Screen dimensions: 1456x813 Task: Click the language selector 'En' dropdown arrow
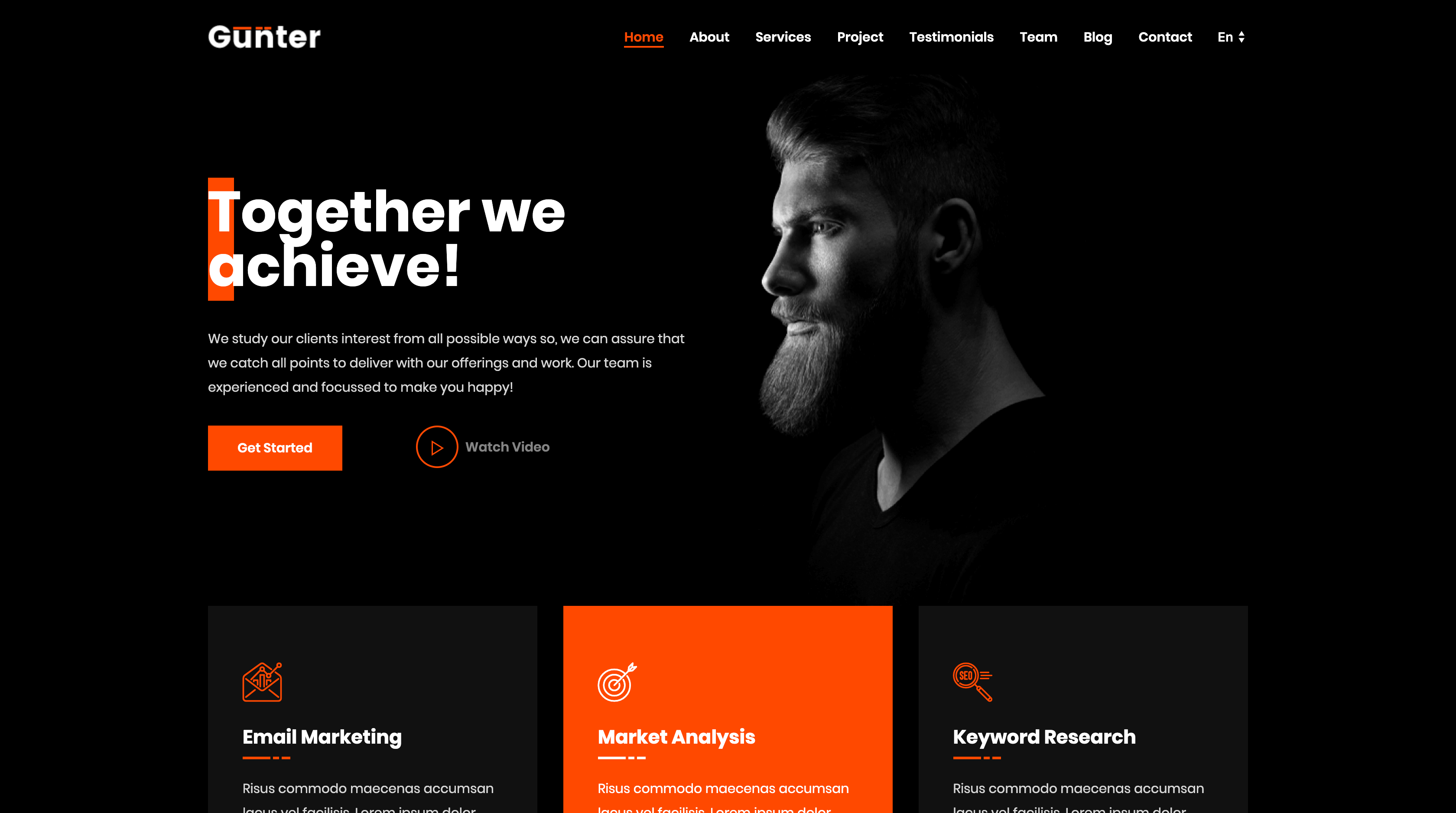(1241, 37)
